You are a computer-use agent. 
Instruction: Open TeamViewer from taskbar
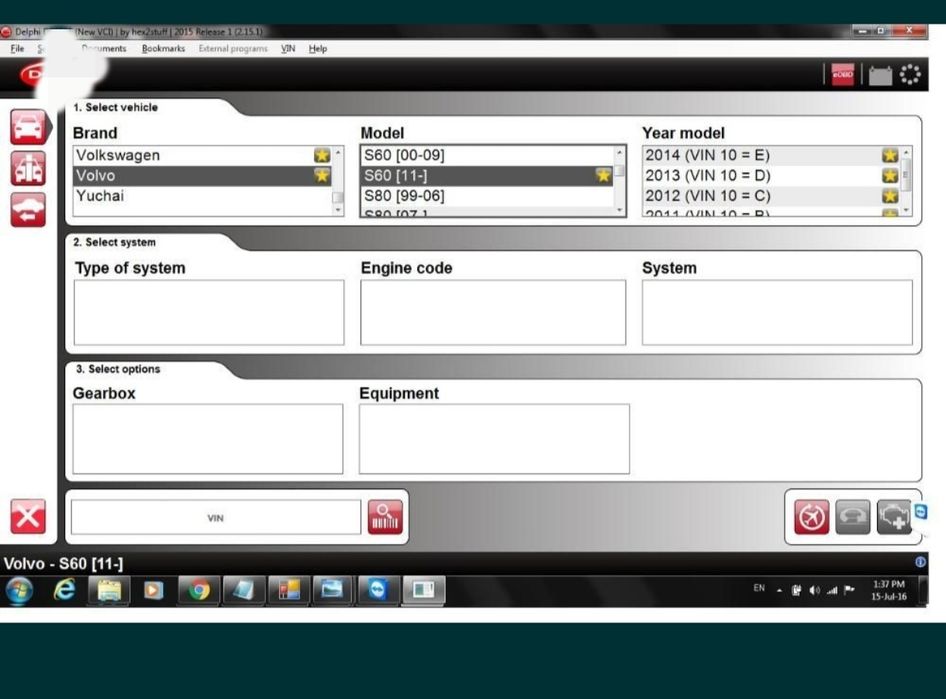378,590
